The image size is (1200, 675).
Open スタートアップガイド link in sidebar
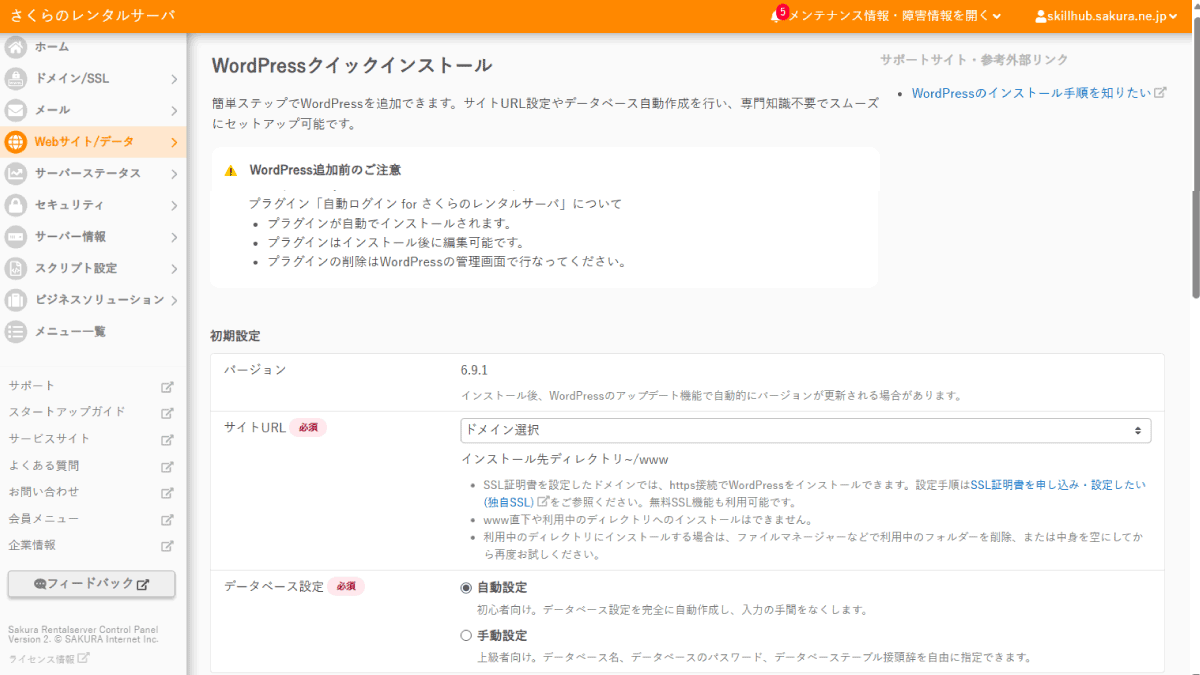coord(67,412)
